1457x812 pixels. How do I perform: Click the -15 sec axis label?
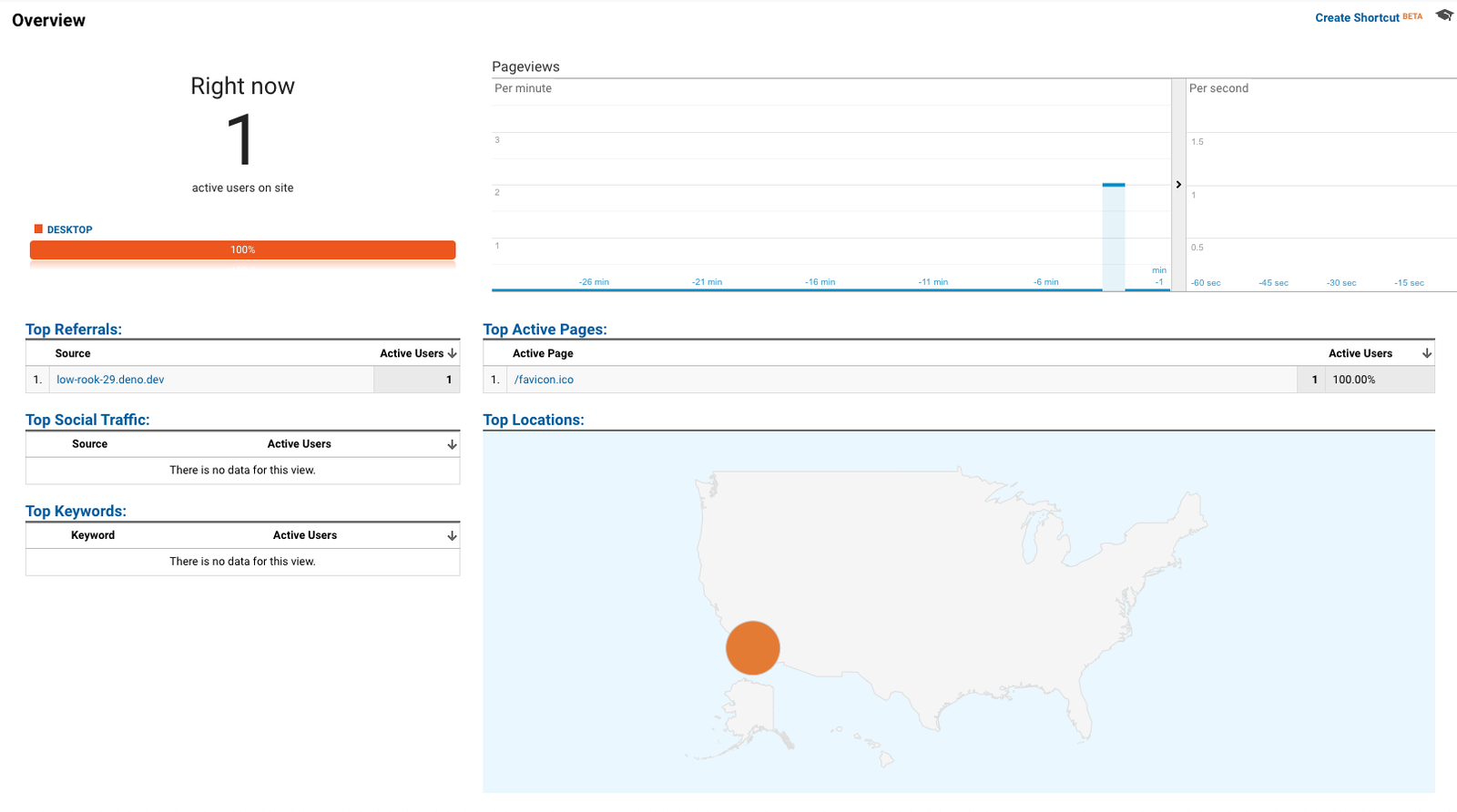1409,283
